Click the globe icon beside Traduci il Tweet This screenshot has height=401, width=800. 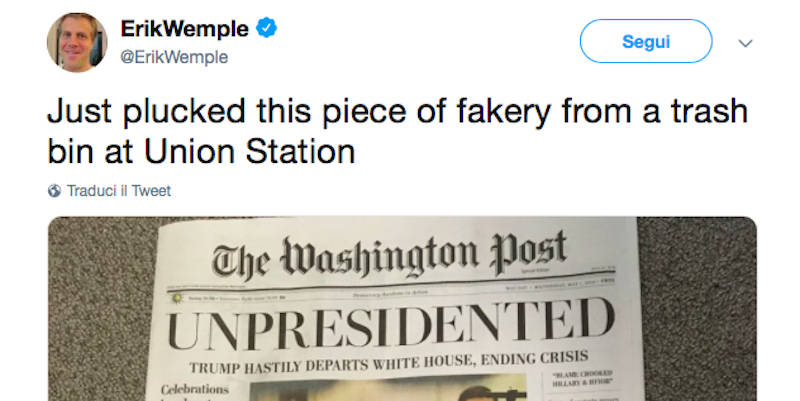[54, 191]
